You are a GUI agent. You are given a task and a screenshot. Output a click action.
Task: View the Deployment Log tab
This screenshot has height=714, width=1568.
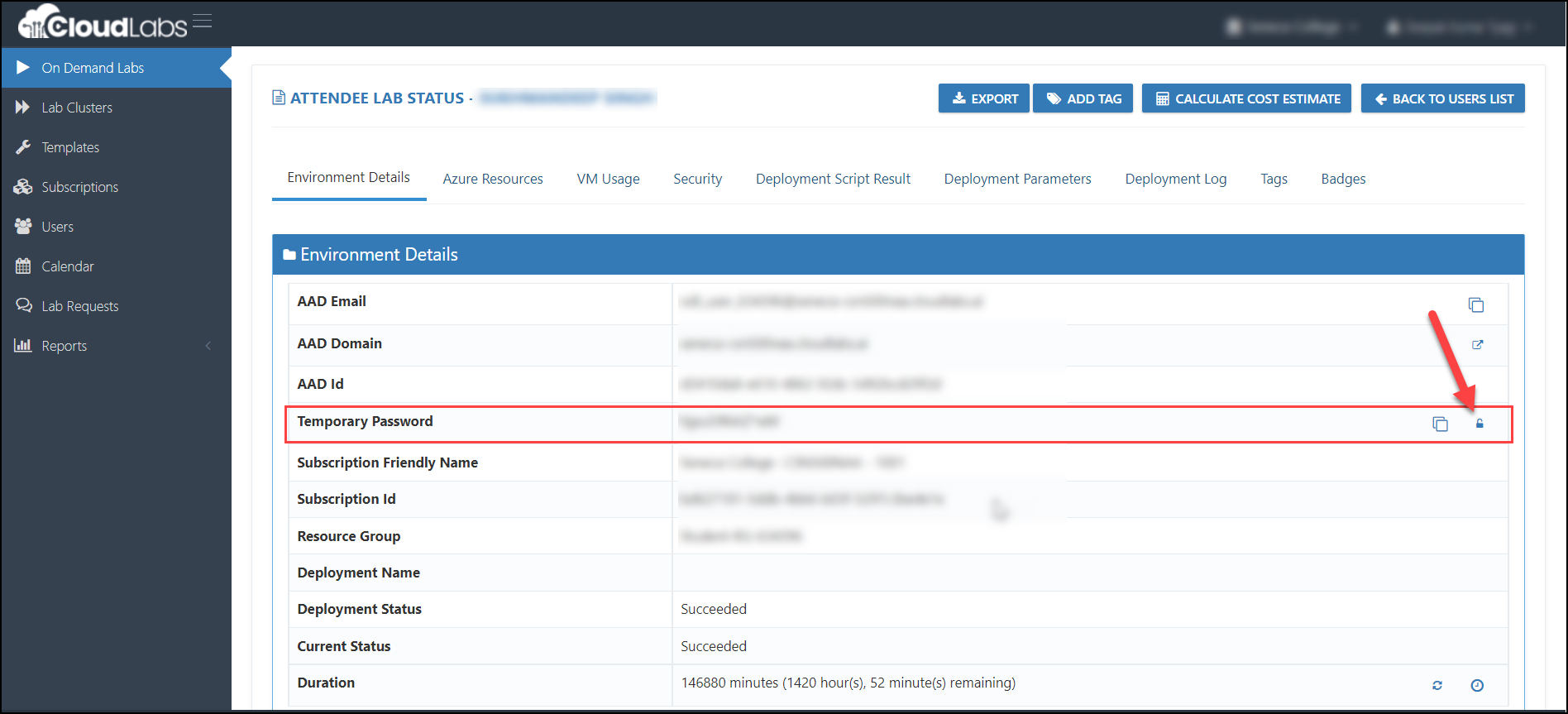[1176, 179]
